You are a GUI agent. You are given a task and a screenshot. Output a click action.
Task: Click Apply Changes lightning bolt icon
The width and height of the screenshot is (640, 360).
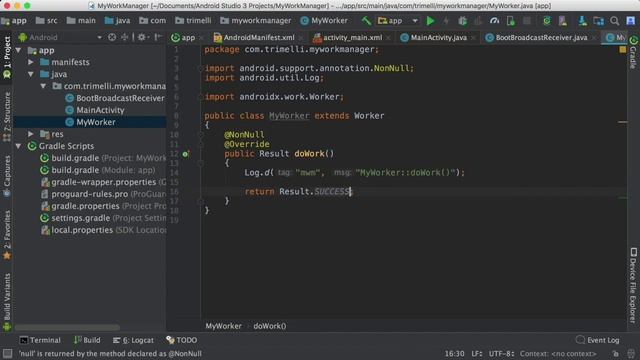(x=446, y=20)
